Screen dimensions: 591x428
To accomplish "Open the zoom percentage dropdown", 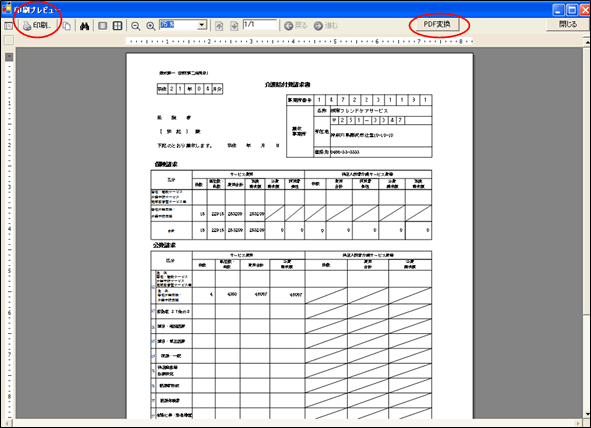I will coord(202,25).
